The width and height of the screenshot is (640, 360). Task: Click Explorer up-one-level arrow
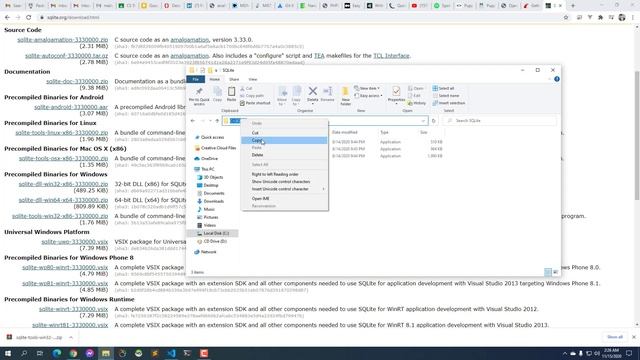(x=217, y=121)
